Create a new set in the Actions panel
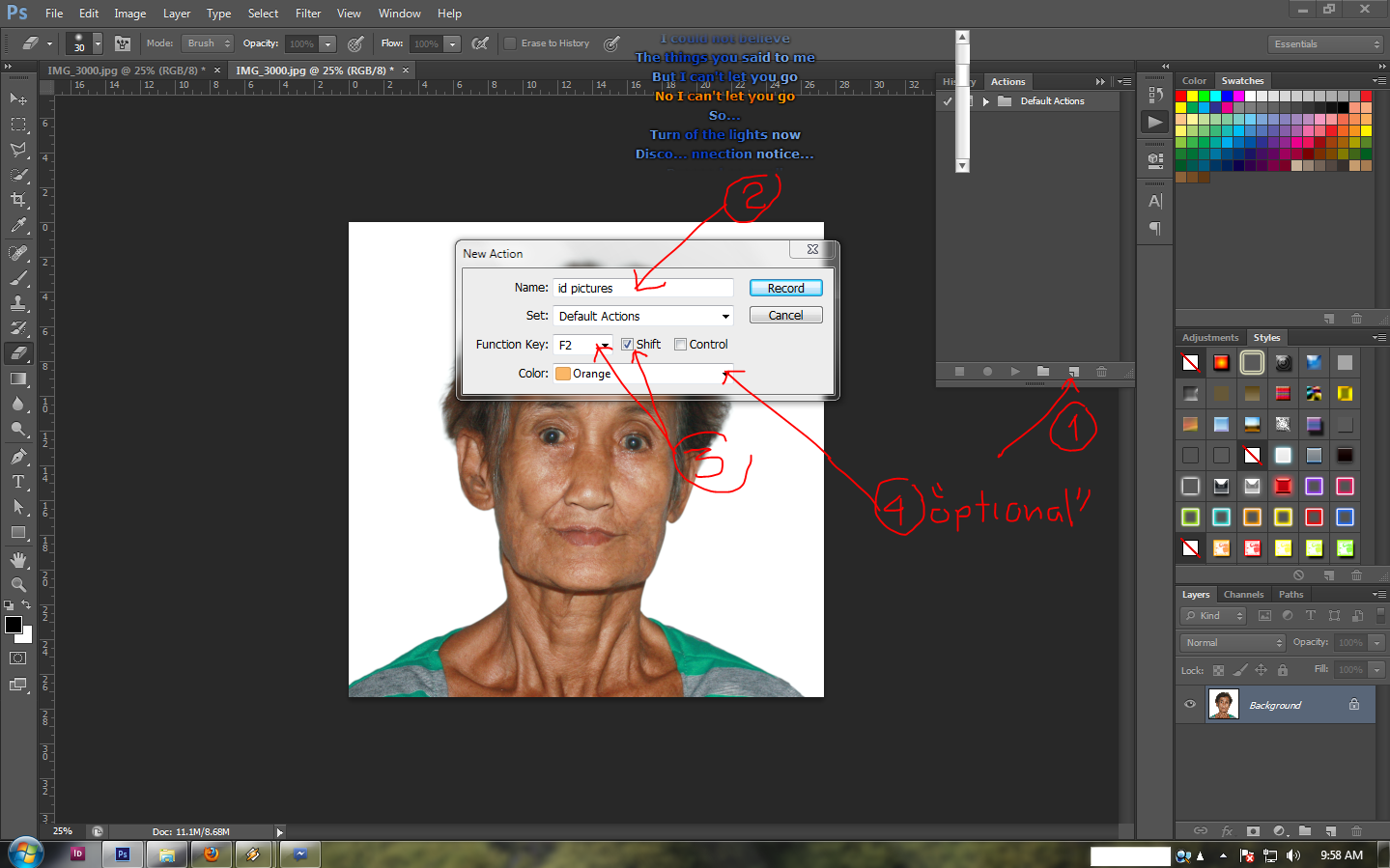Image resolution: width=1390 pixels, height=868 pixels. pyautogui.click(x=1043, y=372)
